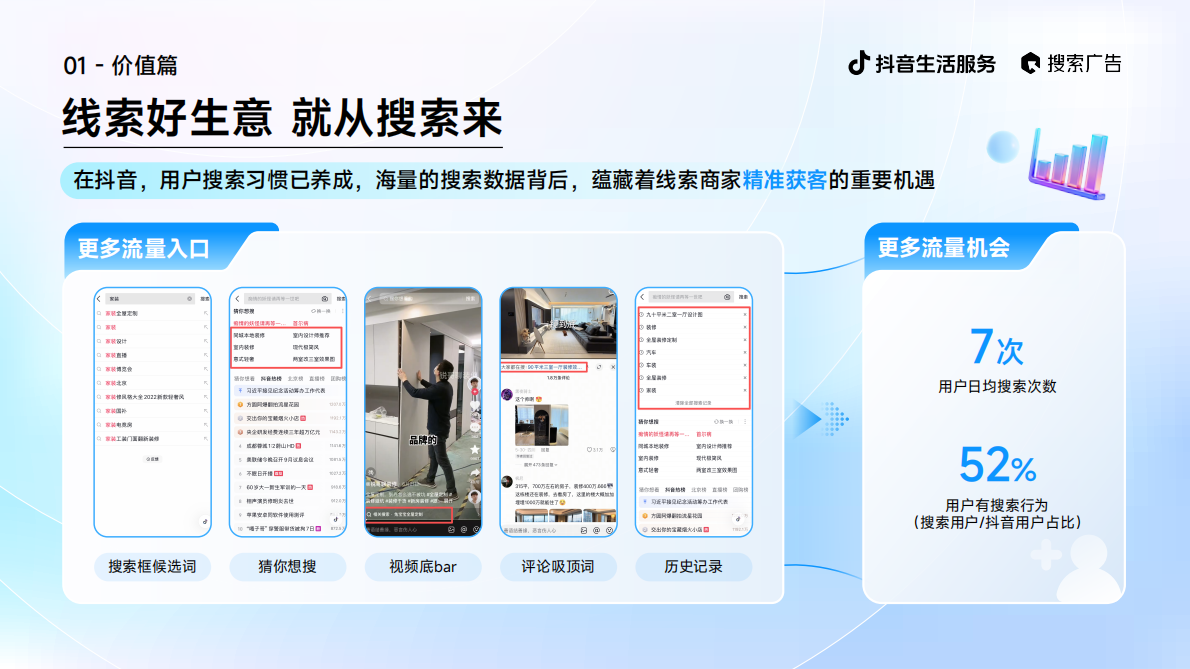Tap the fill-arrow icon beside the 家装设计 suggestion
Image resolution: width=1190 pixels, height=669 pixels.
pyautogui.click(x=206, y=340)
